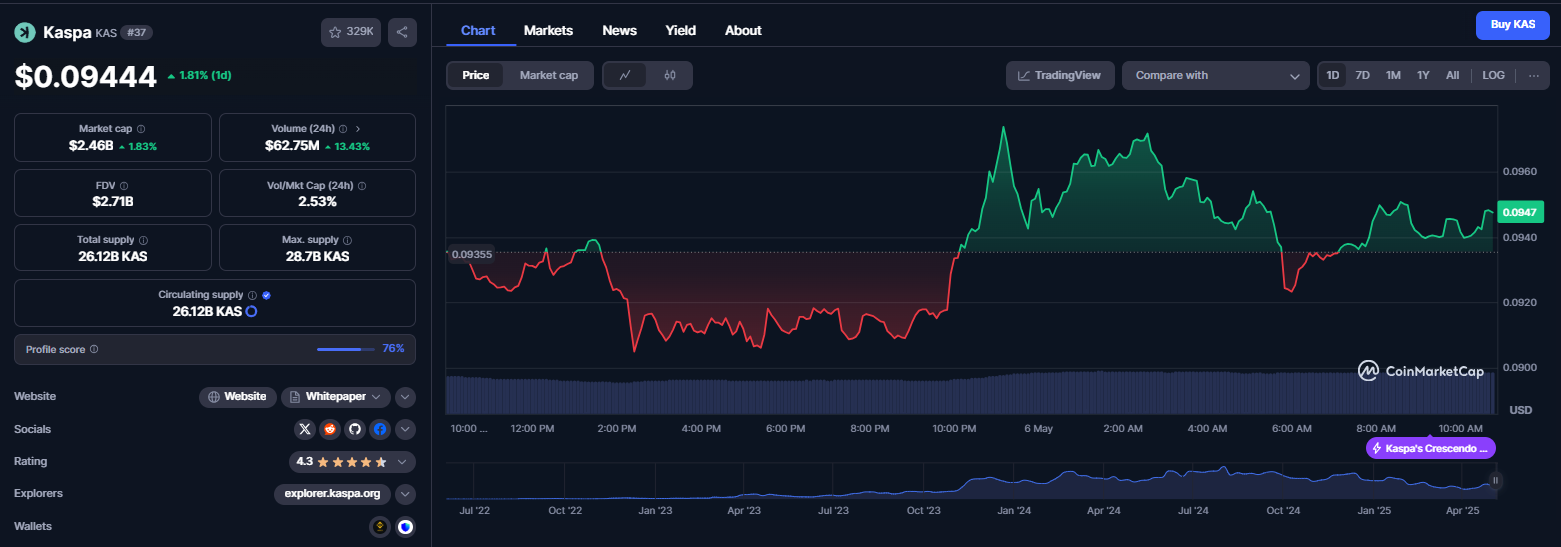Select the 7D time range
Screen dimensions: 1561x547
point(1362,75)
